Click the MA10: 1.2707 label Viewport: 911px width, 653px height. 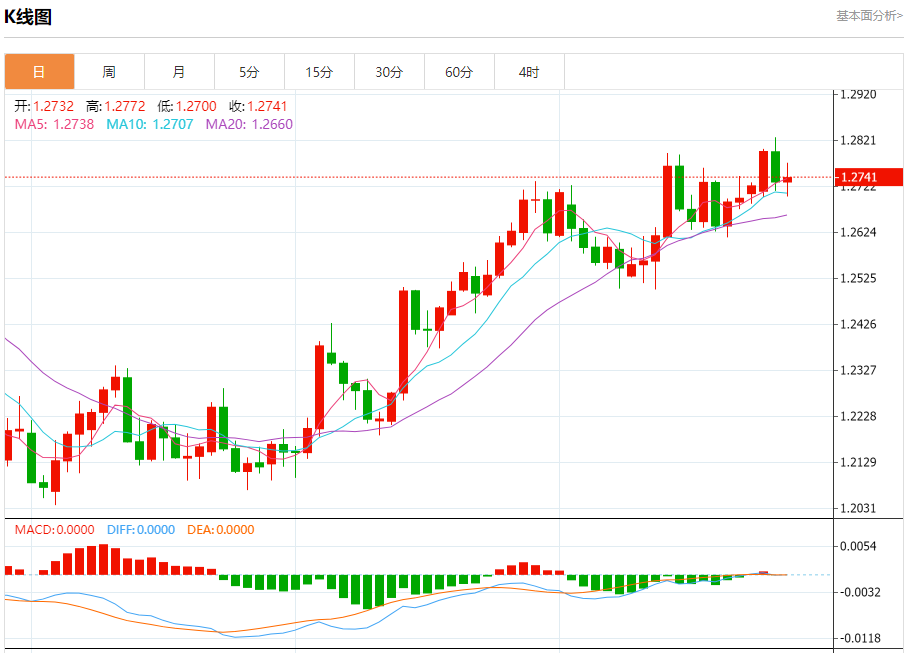point(149,124)
